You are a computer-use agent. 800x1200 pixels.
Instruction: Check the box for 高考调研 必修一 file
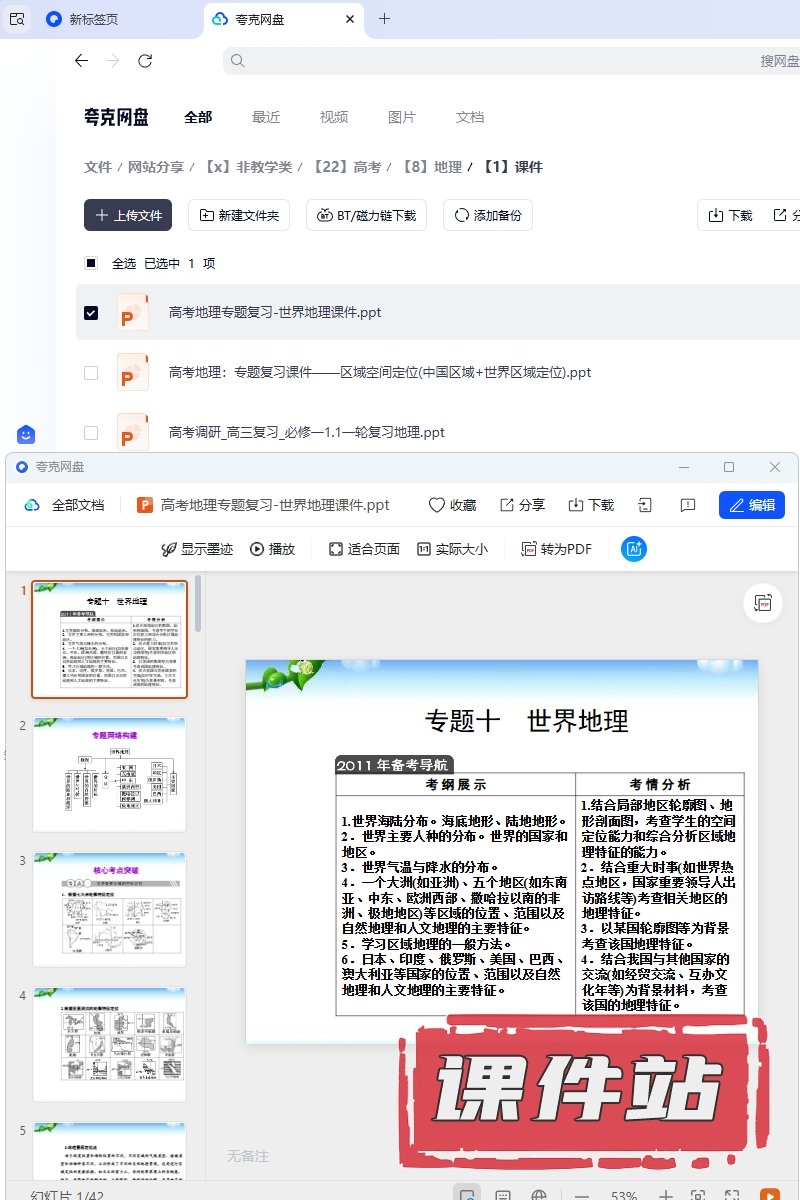[91, 433]
